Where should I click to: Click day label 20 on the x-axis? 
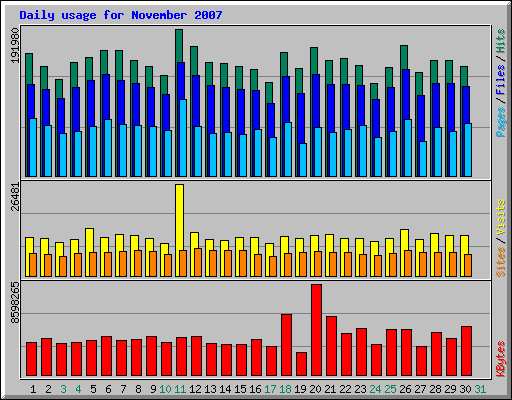(315, 389)
